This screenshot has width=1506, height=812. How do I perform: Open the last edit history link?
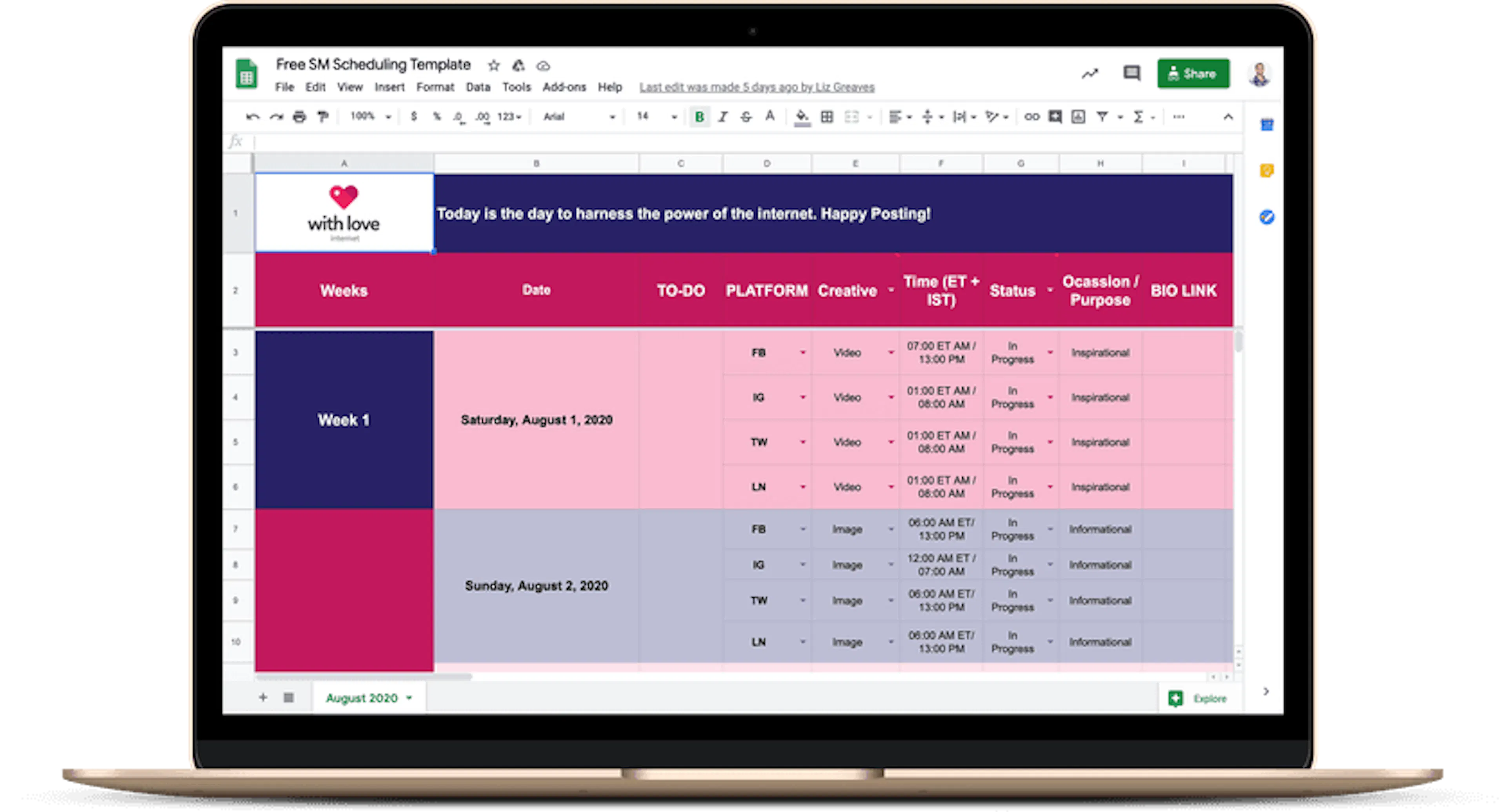pyautogui.click(x=757, y=87)
